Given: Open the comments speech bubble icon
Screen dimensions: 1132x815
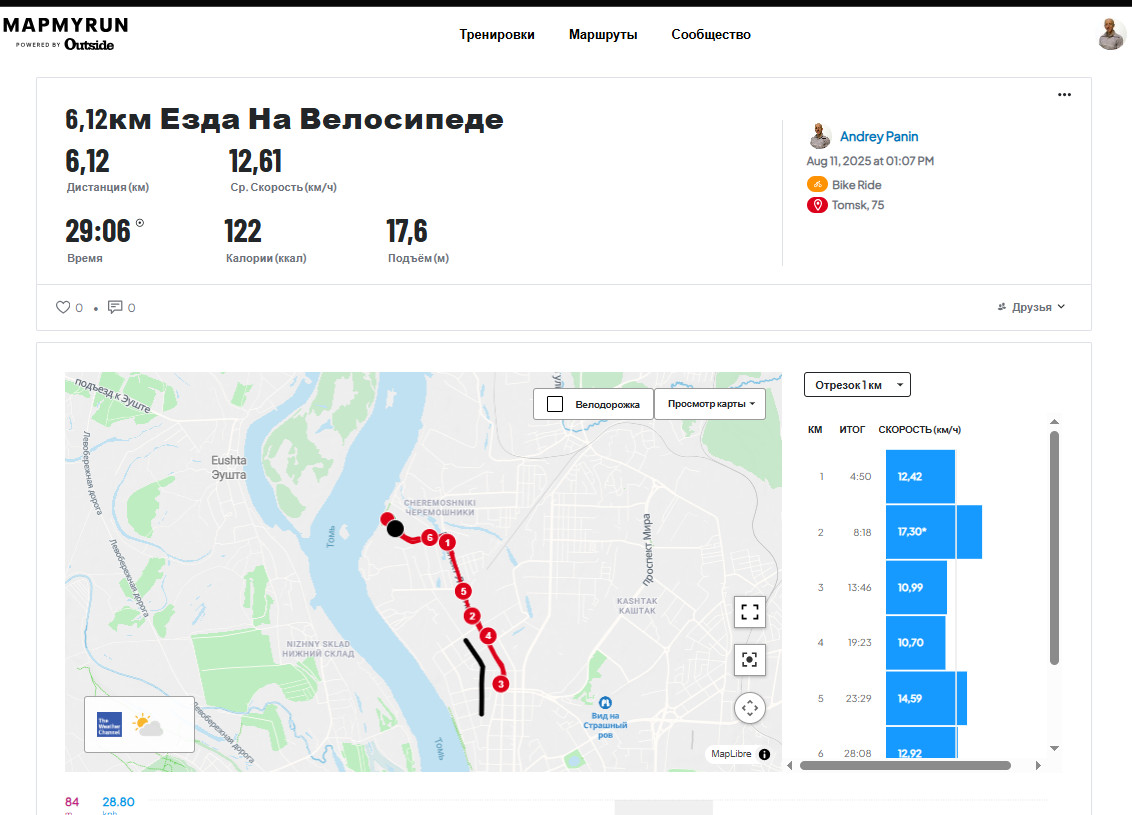Looking at the screenshot, I should 115,307.
